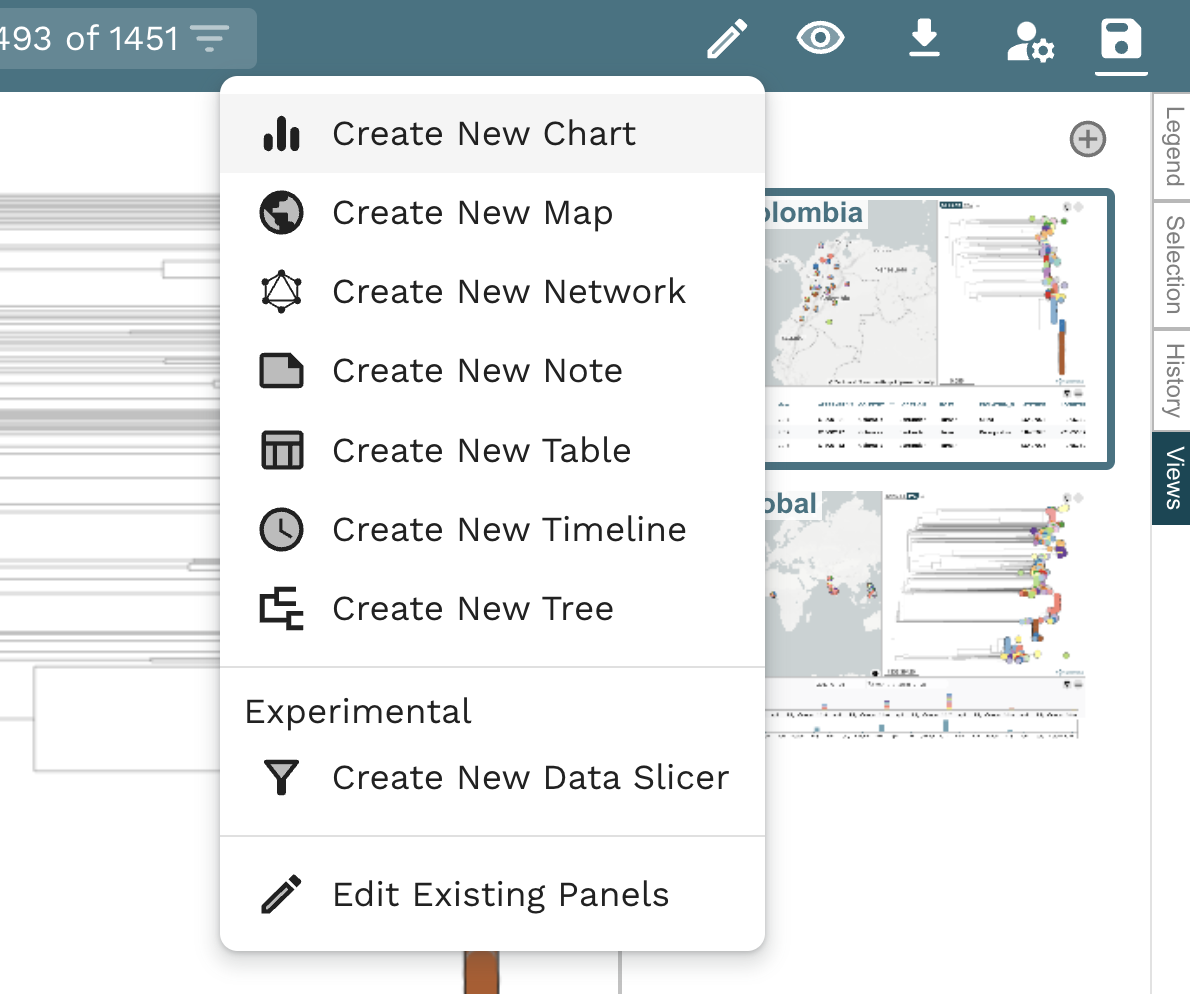Select the Colombia view thumbnail
The image size is (1190, 994).
pos(938,329)
